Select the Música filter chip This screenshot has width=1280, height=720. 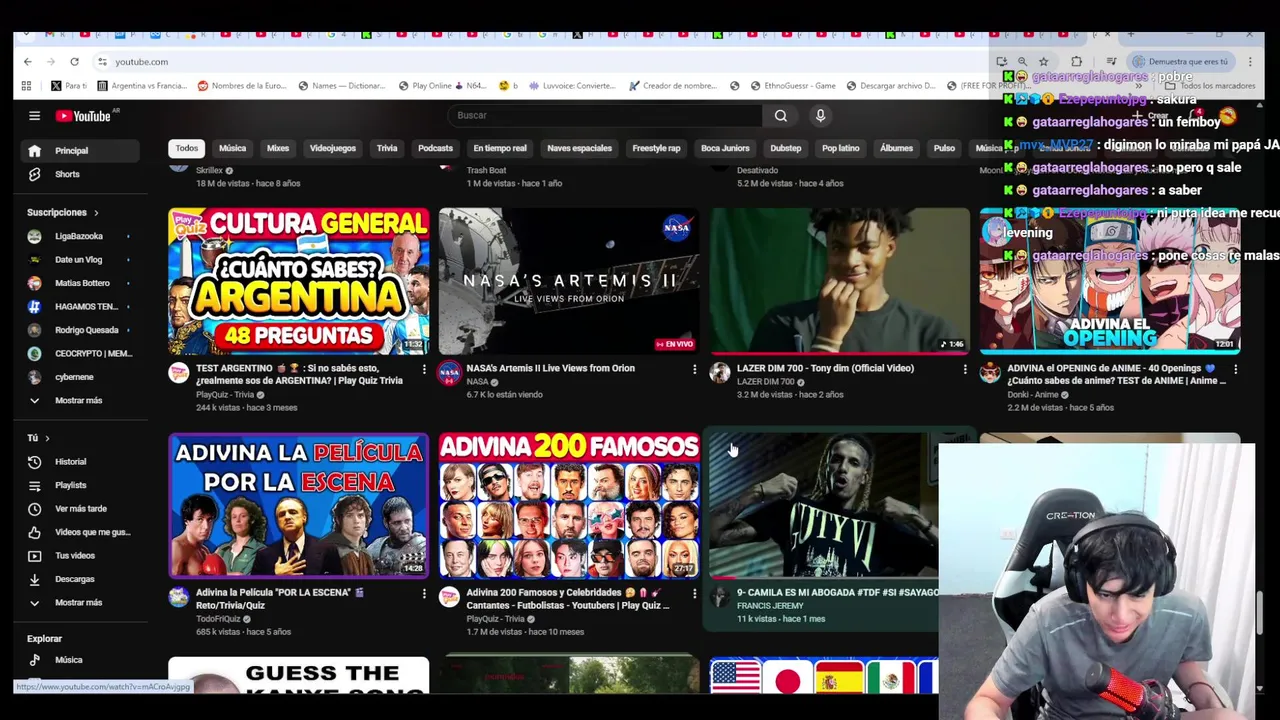(232, 148)
